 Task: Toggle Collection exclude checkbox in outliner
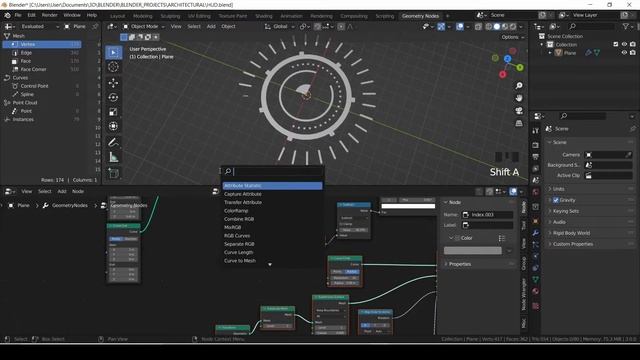point(616,44)
